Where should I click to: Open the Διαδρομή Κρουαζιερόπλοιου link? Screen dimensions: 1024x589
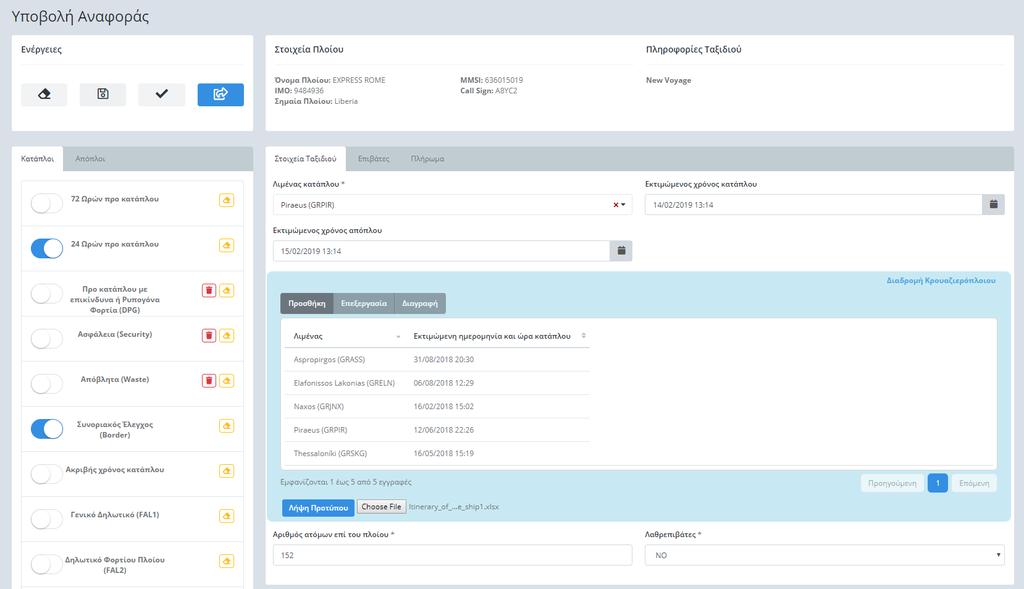pos(941,281)
